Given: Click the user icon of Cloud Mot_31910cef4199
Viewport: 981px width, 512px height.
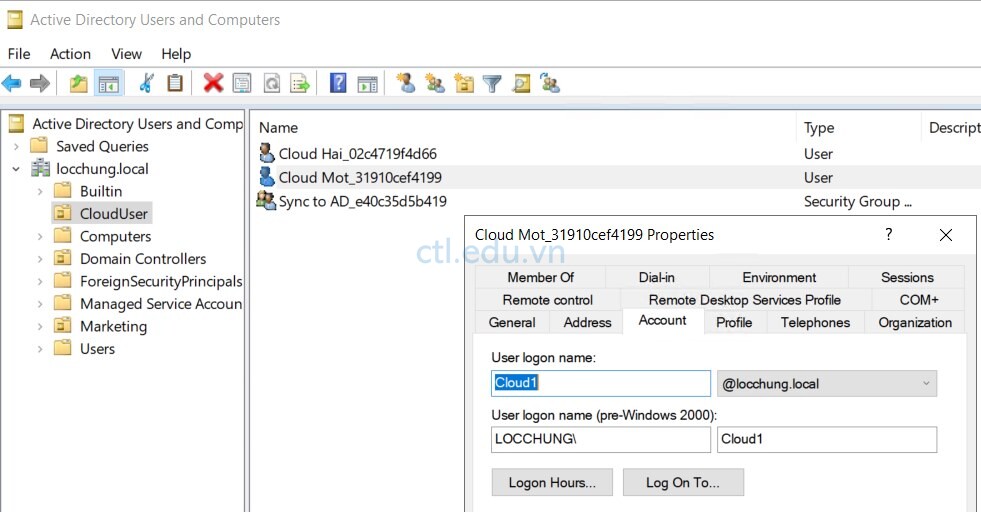Looking at the screenshot, I should tap(267, 177).
